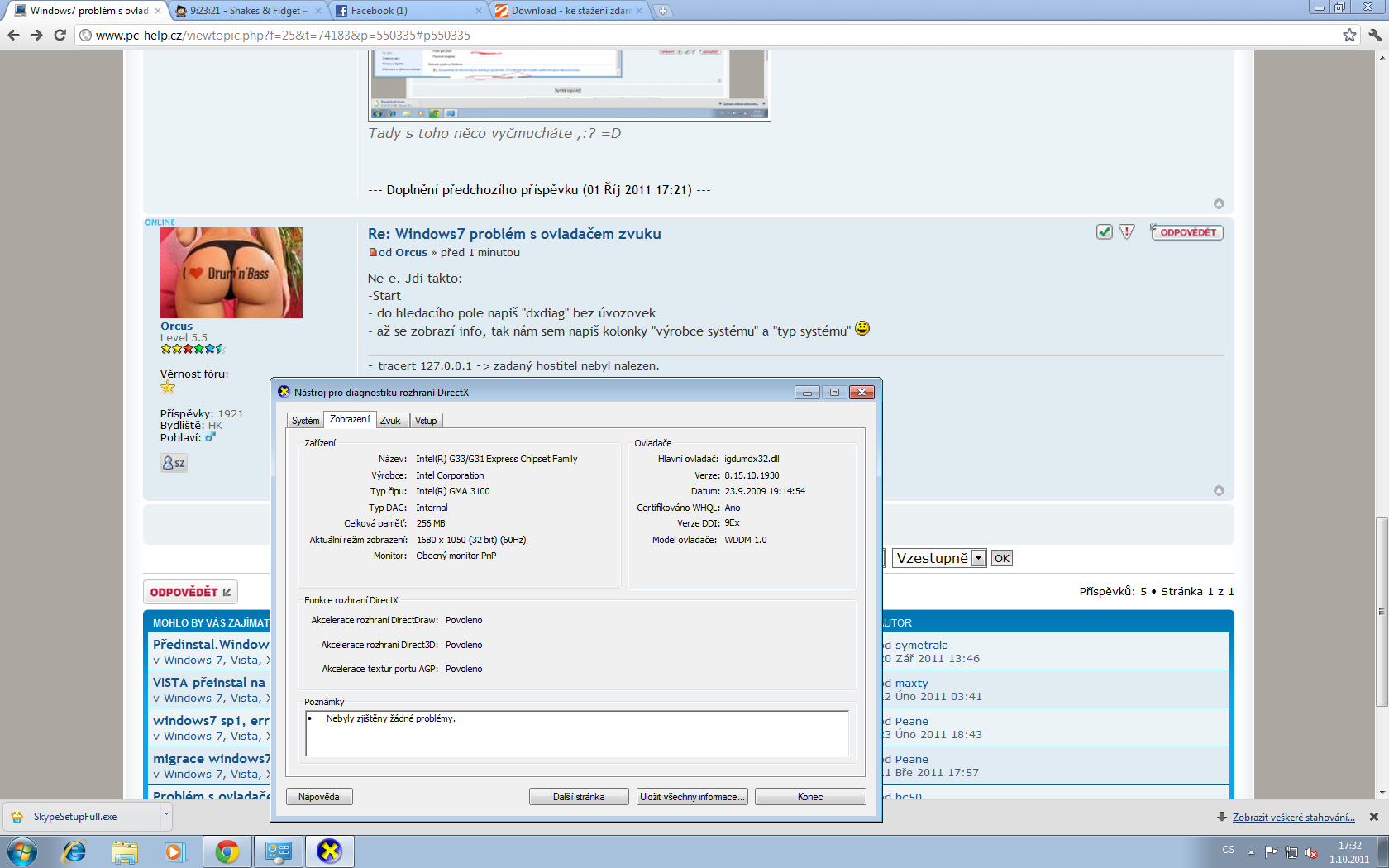
Task: Show hidden system tray icons
Action: [x=1251, y=851]
